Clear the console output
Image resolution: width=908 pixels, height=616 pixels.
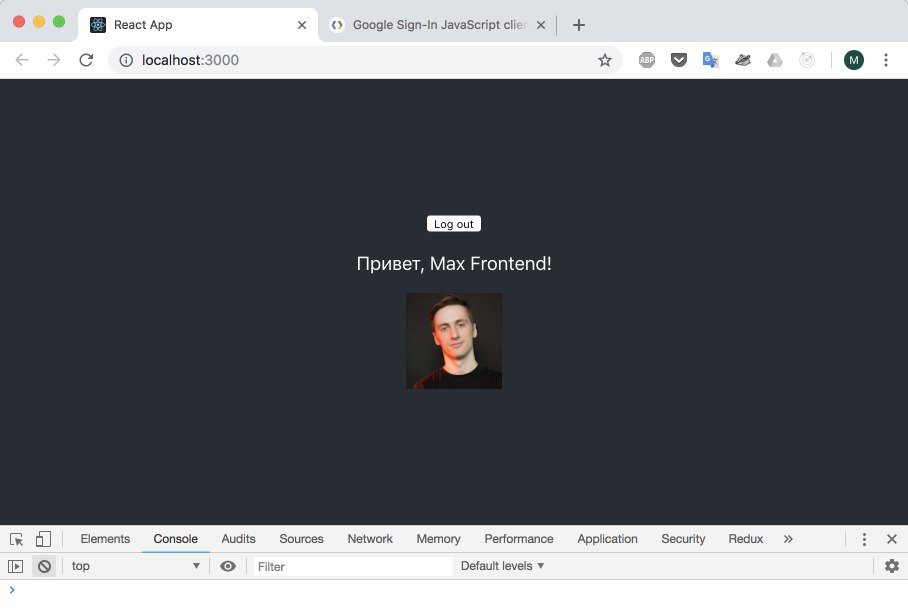pyautogui.click(x=44, y=566)
